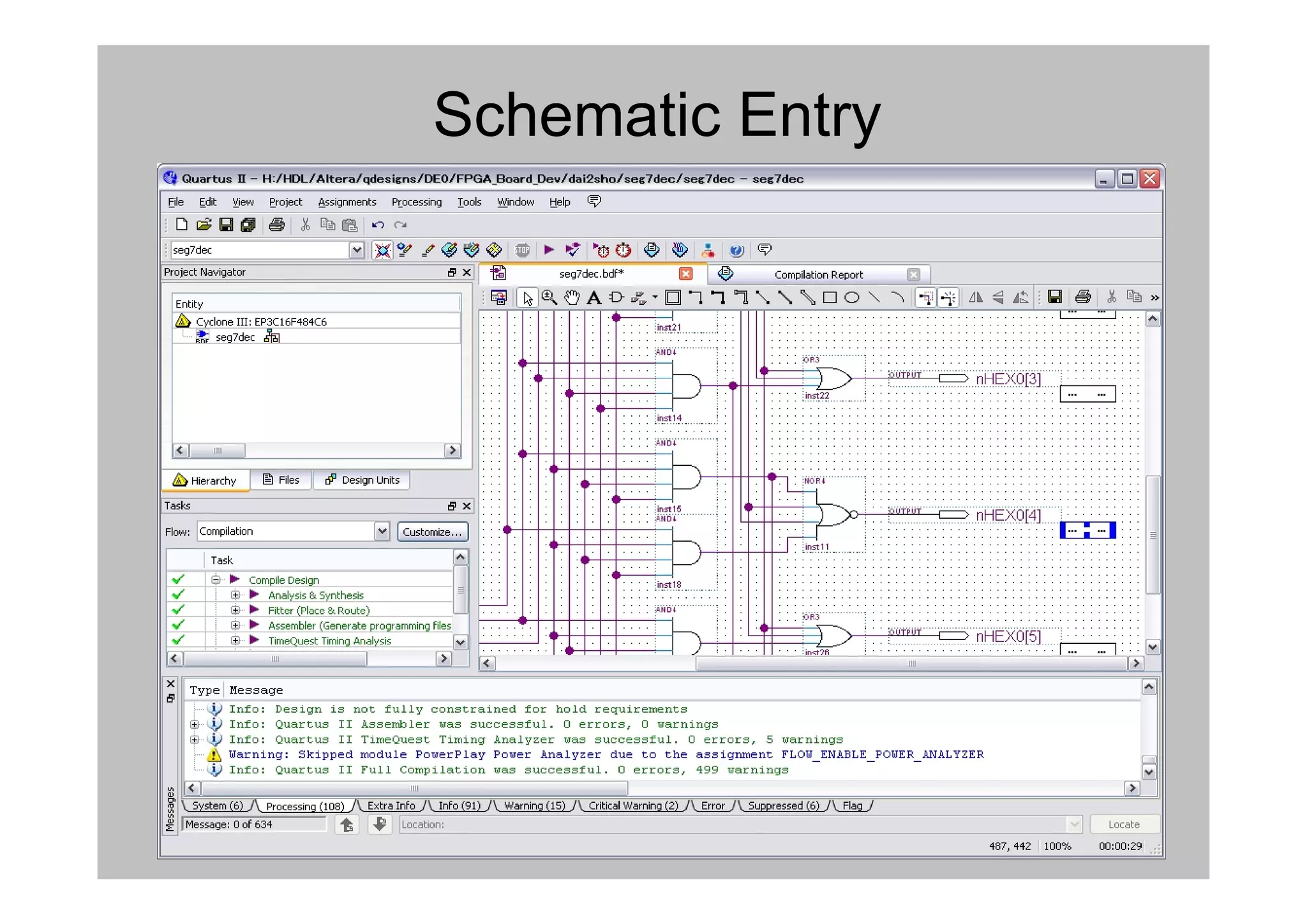Show the Critical Warning (2) messages tab
This screenshot has height=924, width=1307.
click(x=633, y=806)
